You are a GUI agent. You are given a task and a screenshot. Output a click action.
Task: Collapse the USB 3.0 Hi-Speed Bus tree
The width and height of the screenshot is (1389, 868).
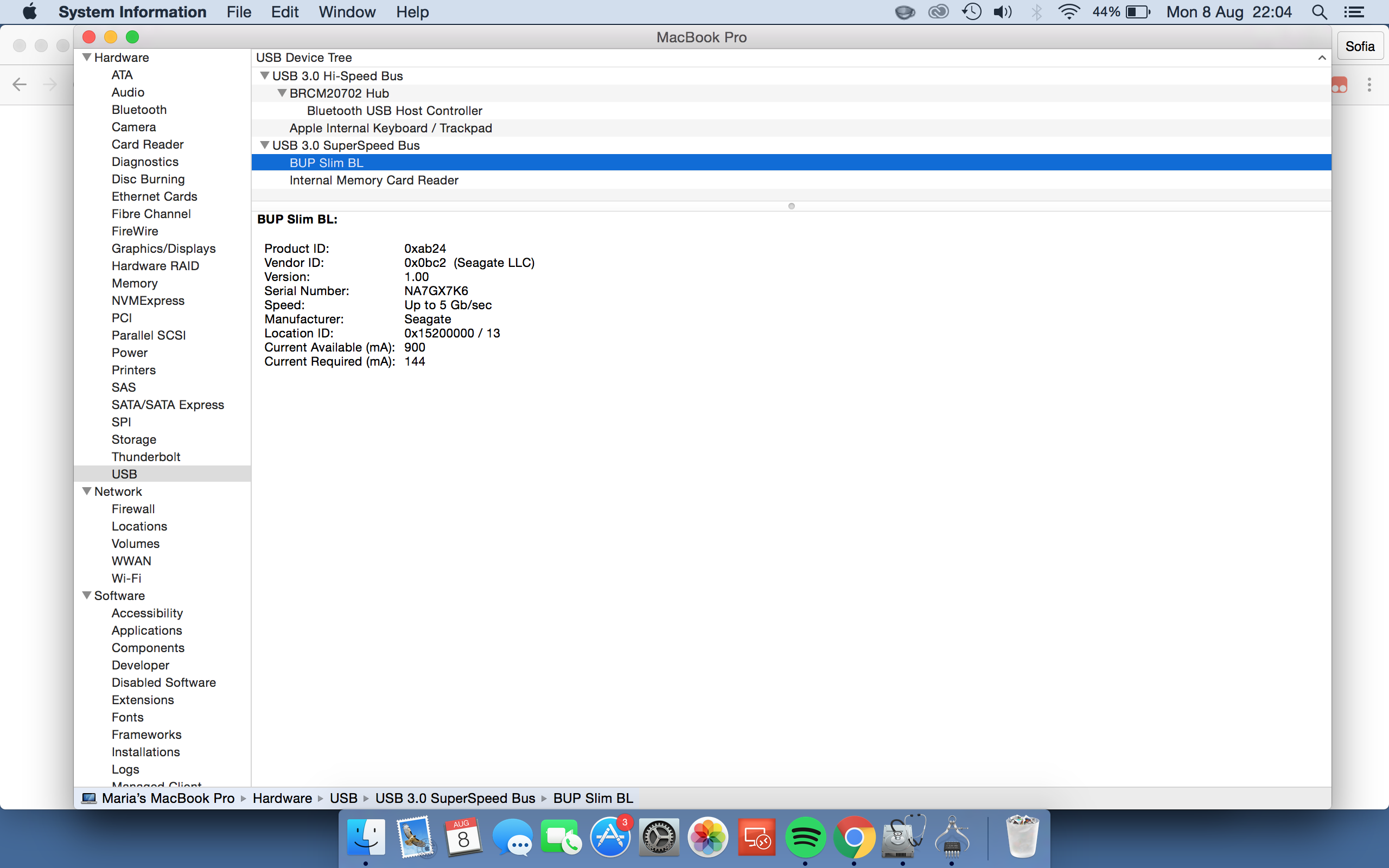click(x=265, y=76)
